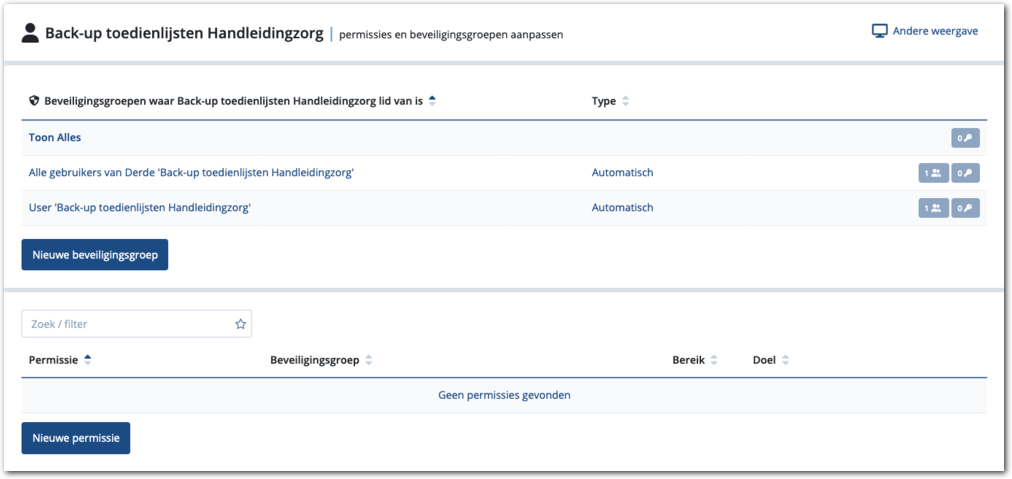The width and height of the screenshot is (1012, 479).
Task: Switch to Andere weergave
Action: 936,31
